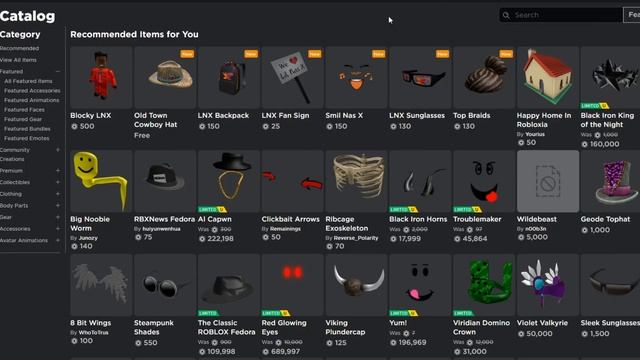Expand the Clothing category
The width and height of the screenshot is (640, 360).
click(58, 194)
